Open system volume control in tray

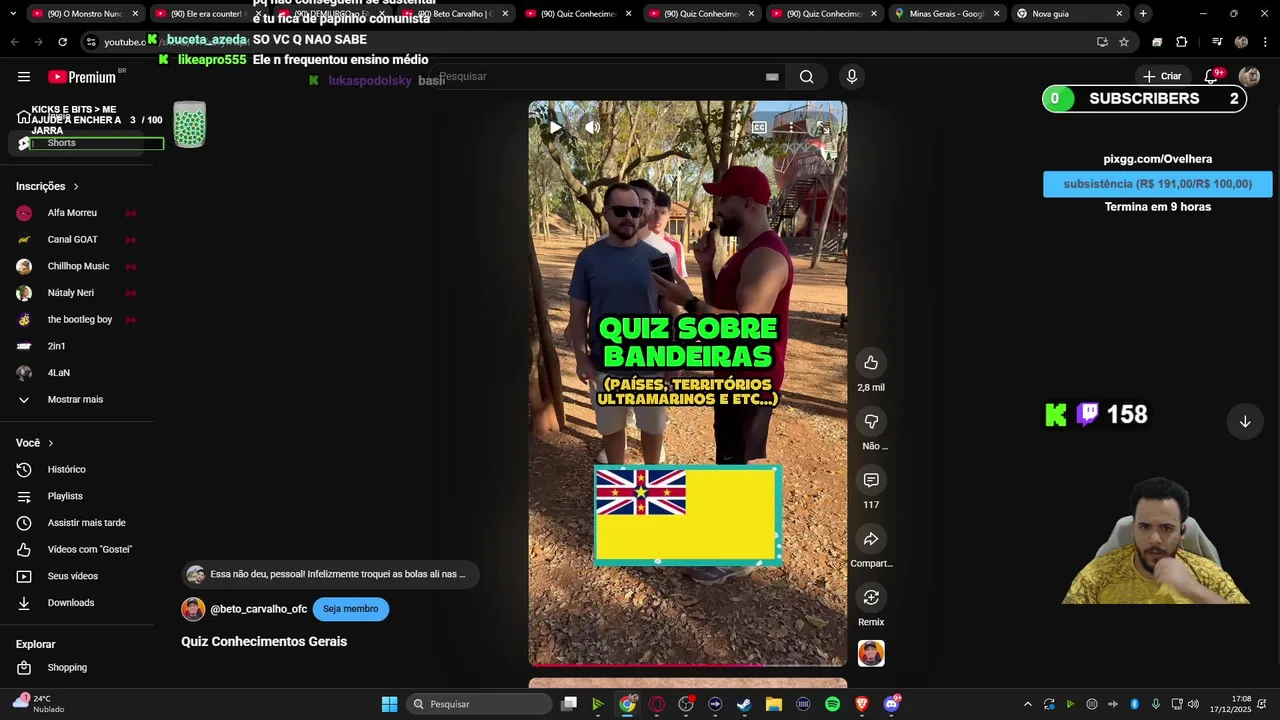(x=1193, y=704)
